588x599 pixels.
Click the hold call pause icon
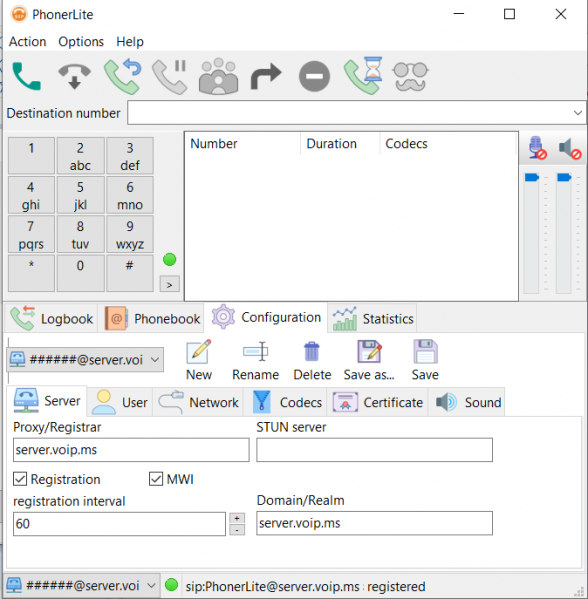coord(170,76)
